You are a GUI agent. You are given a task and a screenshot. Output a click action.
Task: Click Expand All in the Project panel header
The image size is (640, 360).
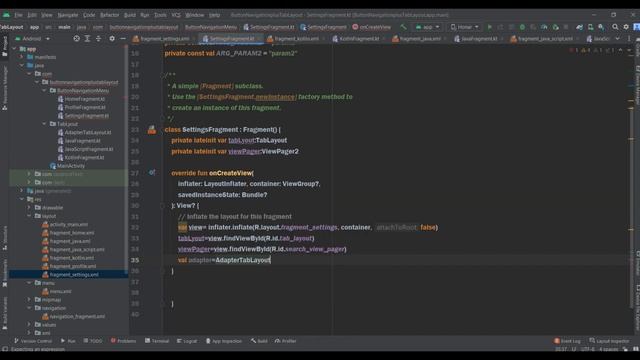coord(87,38)
